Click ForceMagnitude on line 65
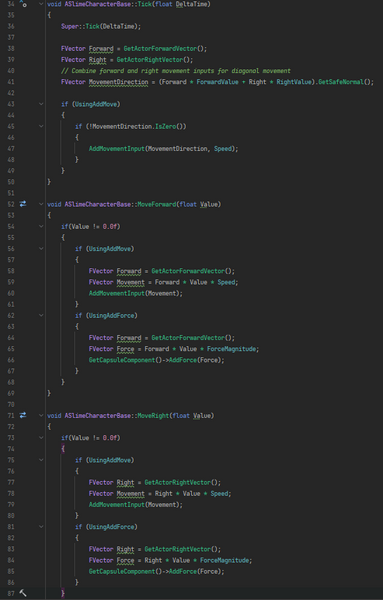Image resolution: width=383 pixels, height=600 pixels. (231, 349)
